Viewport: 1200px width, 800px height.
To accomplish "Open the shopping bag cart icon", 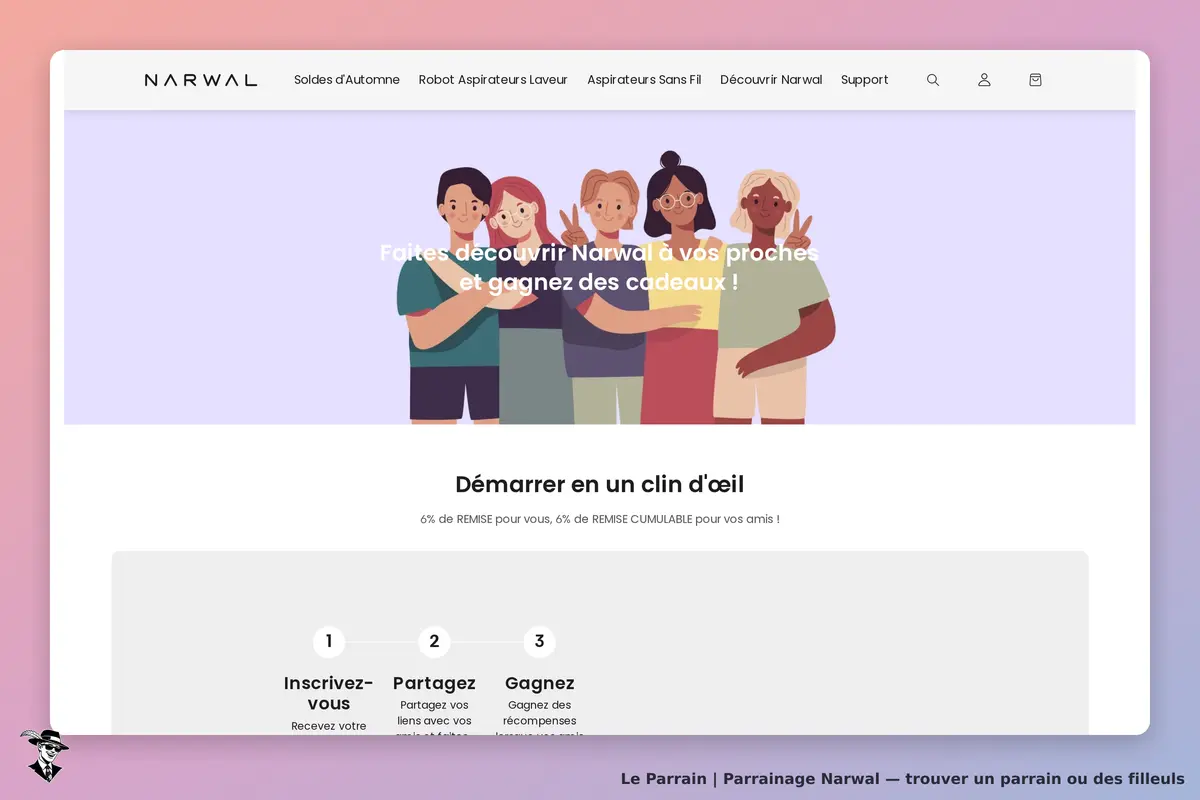I will coord(1035,80).
